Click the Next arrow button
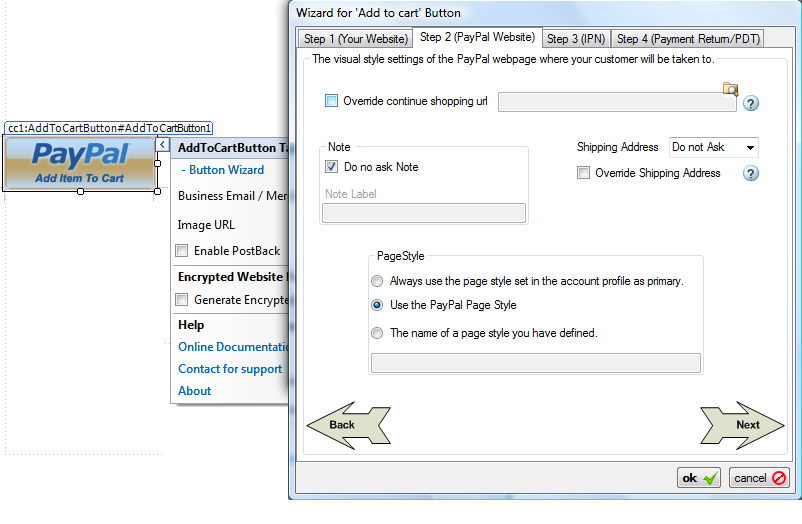This screenshot has height=524, width=802. (742, 425)
